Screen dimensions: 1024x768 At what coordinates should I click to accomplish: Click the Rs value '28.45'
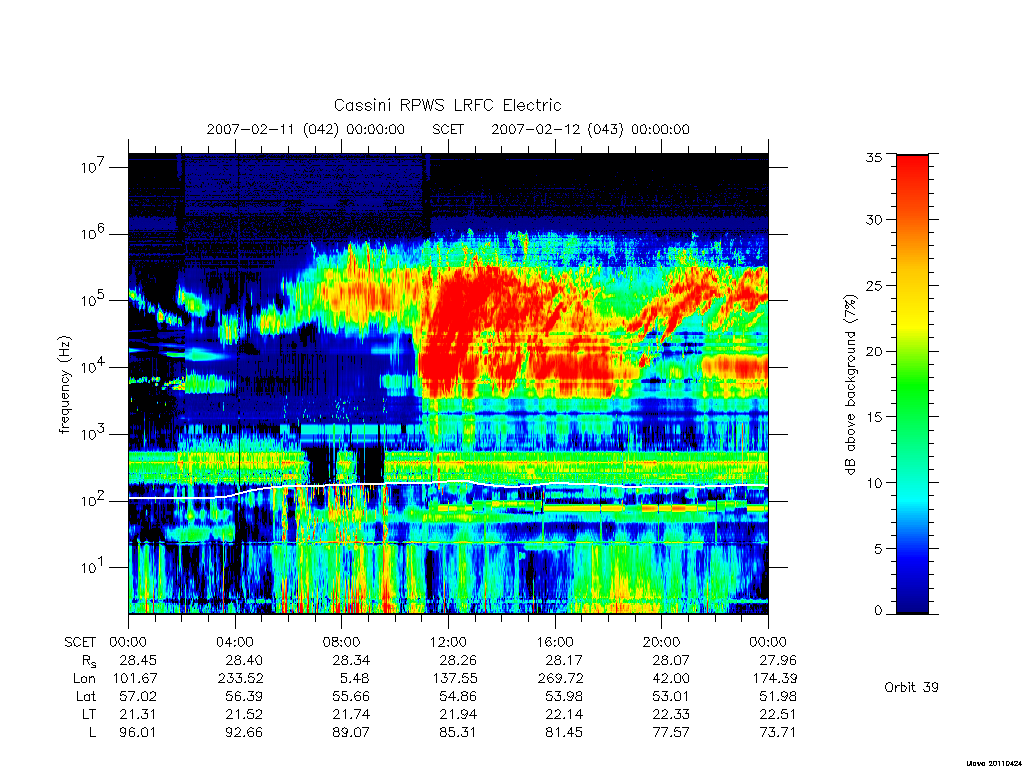(138, 660)
